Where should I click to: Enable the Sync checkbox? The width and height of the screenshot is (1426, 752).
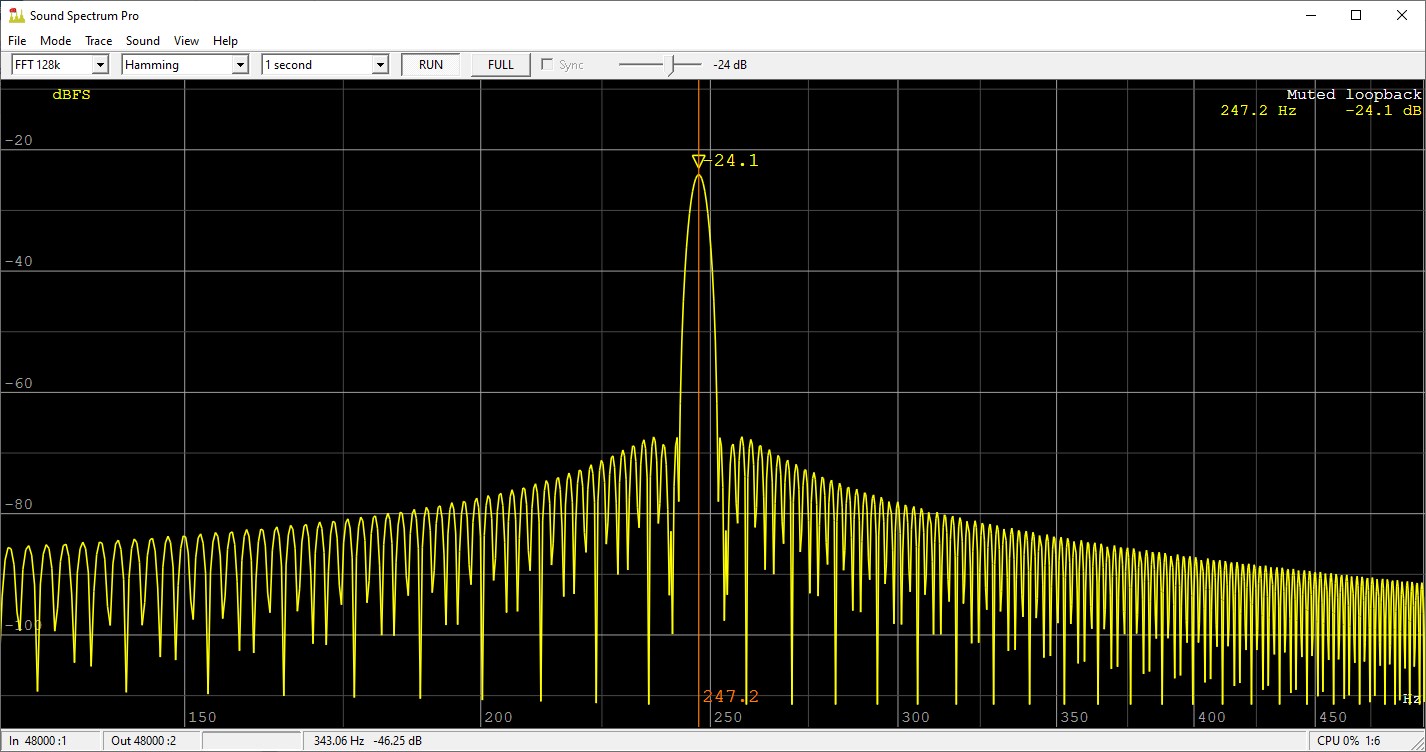coord(547,63)
